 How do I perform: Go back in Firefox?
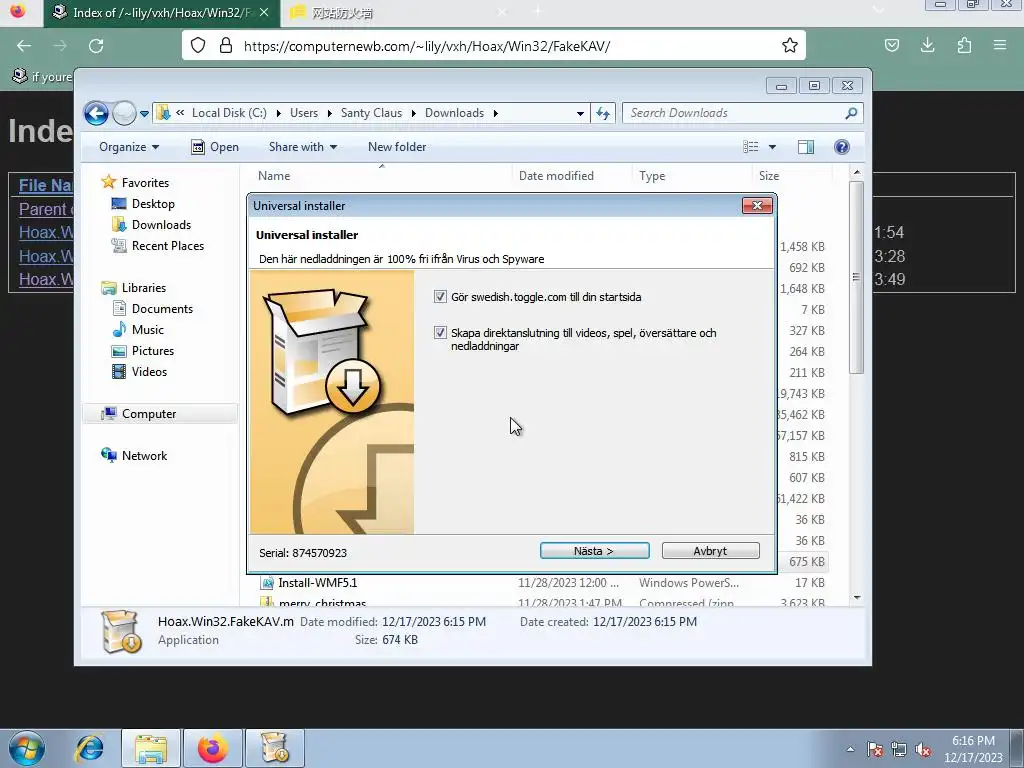tap(24, 46)
